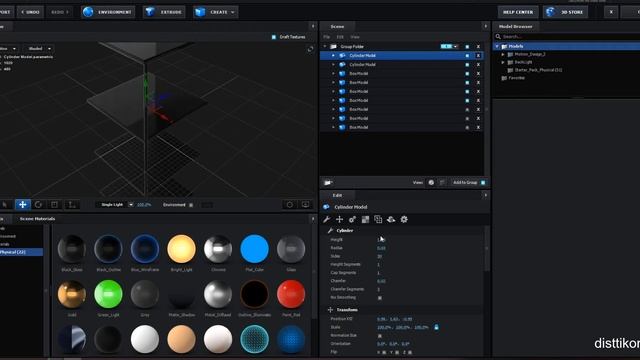The width and height of the screenshot is (640, 360).
Task: Open the 3D Store
Action: point(566,12)
